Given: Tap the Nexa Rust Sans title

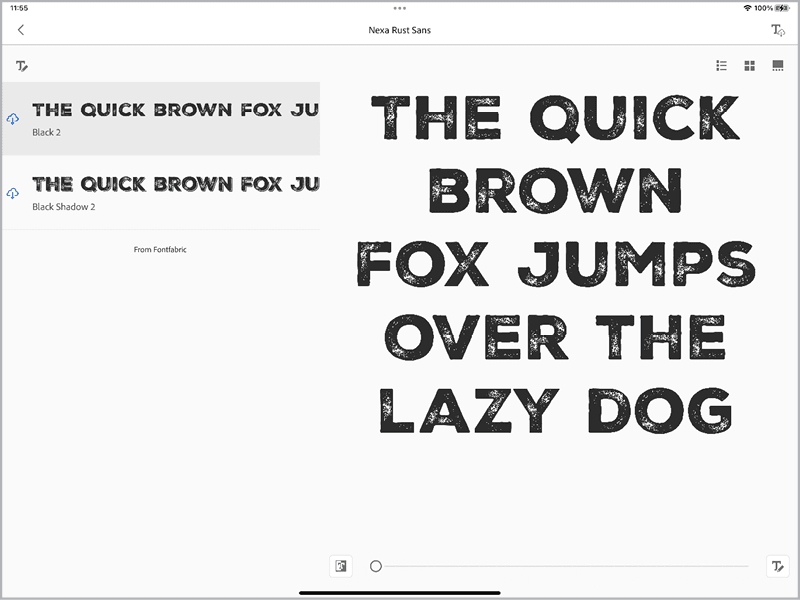Looking at the screenshot, I should [399, 30].
